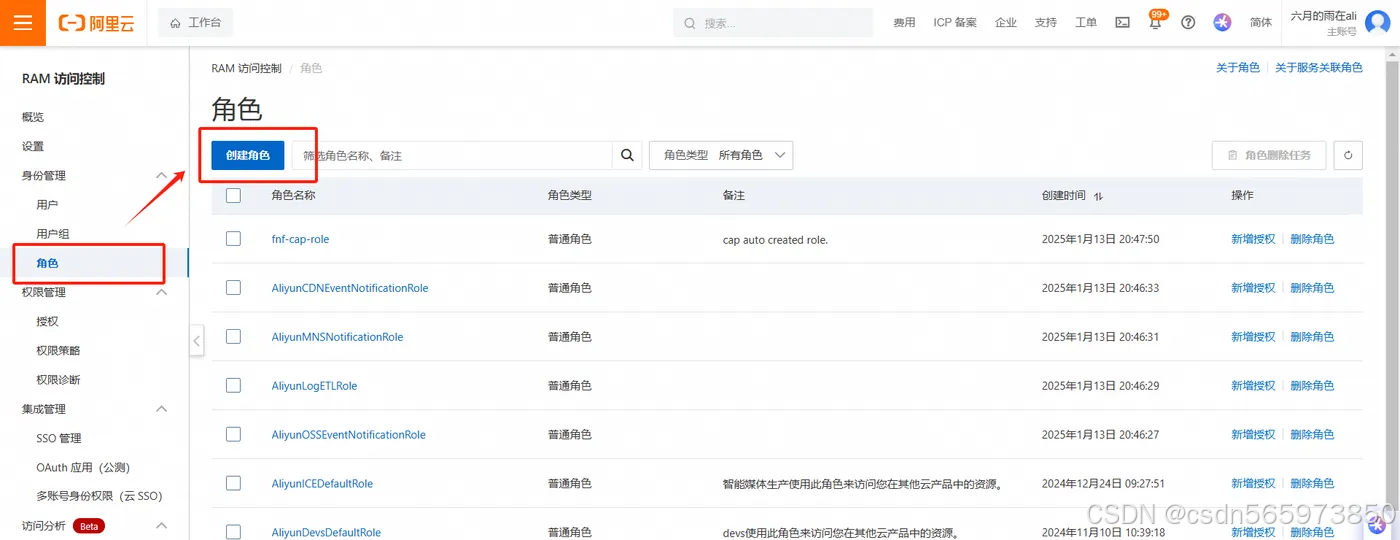
Task: Click the user avatar icon
Action: click(1377, 23)
